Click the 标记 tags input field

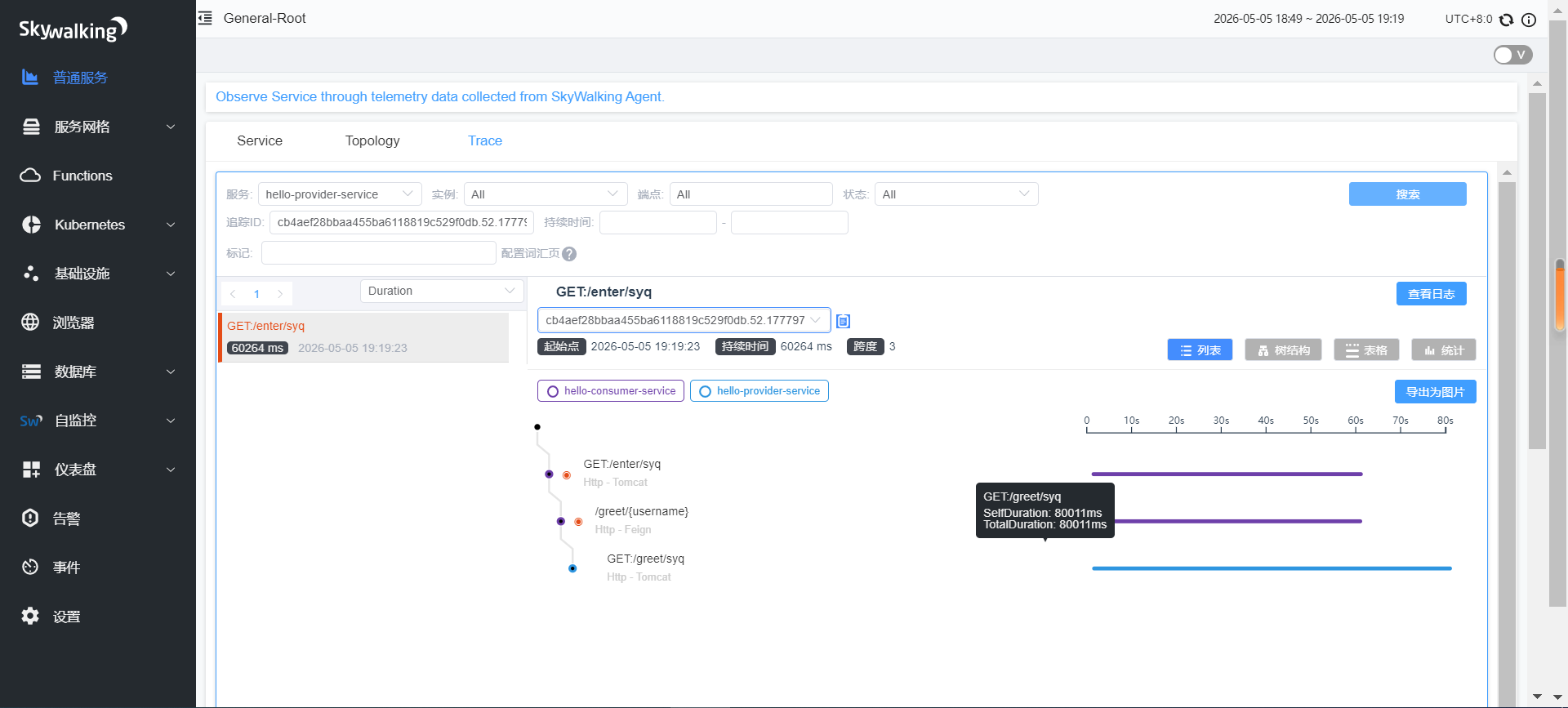tap(379, 253)
